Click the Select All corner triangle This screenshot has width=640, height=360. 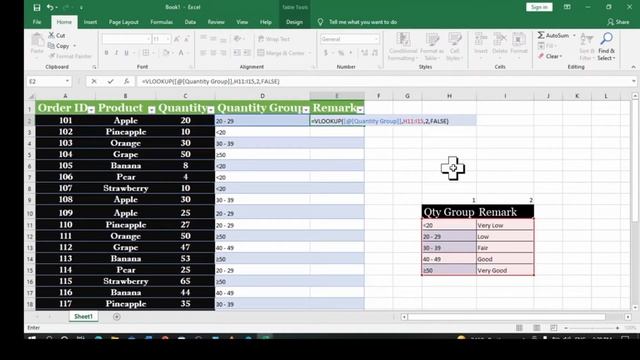coord(31,96)
